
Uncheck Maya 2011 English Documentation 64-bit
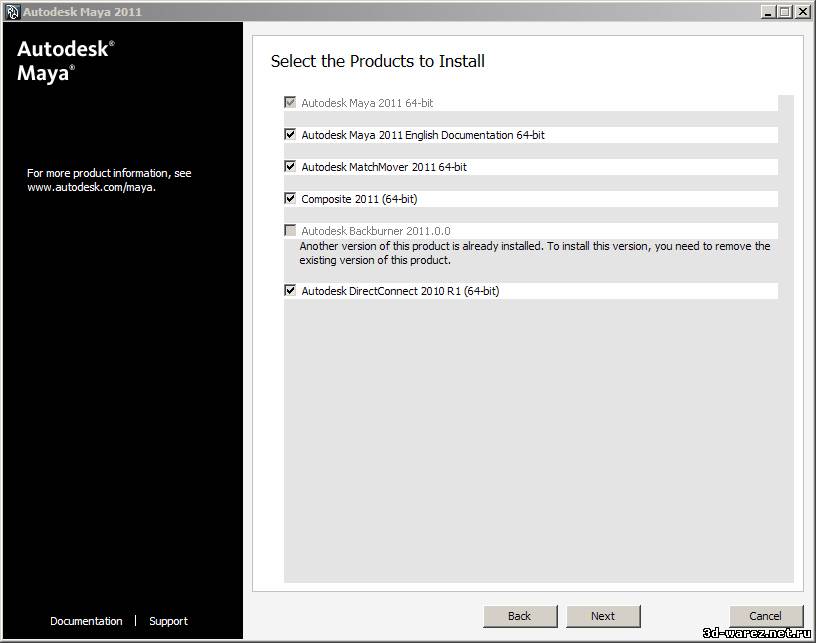point(290,134)
